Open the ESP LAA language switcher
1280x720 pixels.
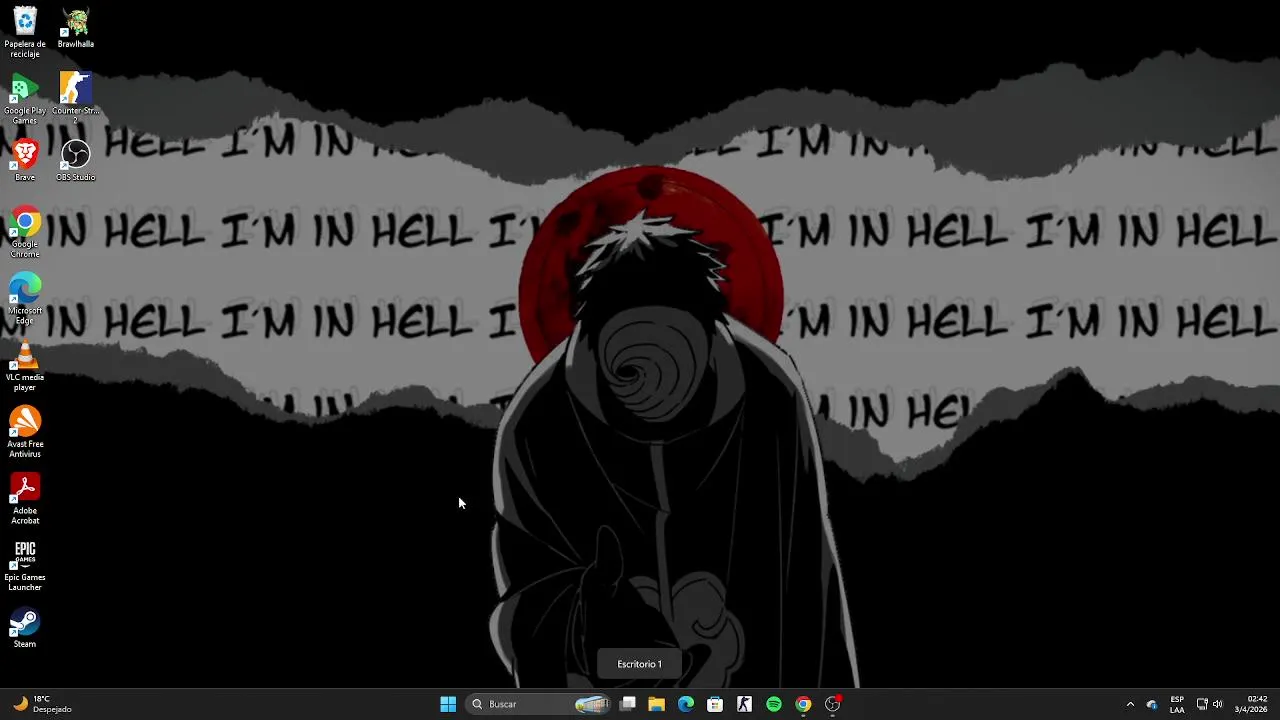click(x=1177, y=704)
